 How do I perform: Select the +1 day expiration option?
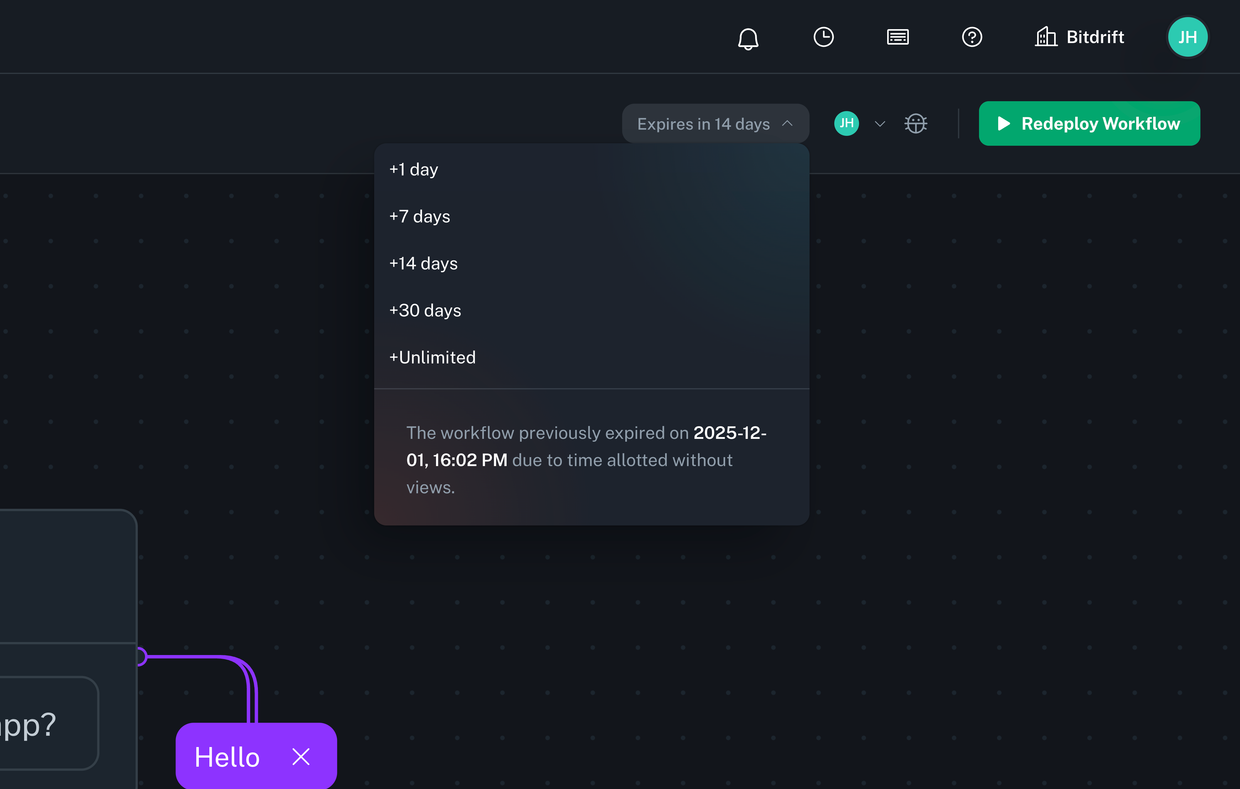coord(413,169)
